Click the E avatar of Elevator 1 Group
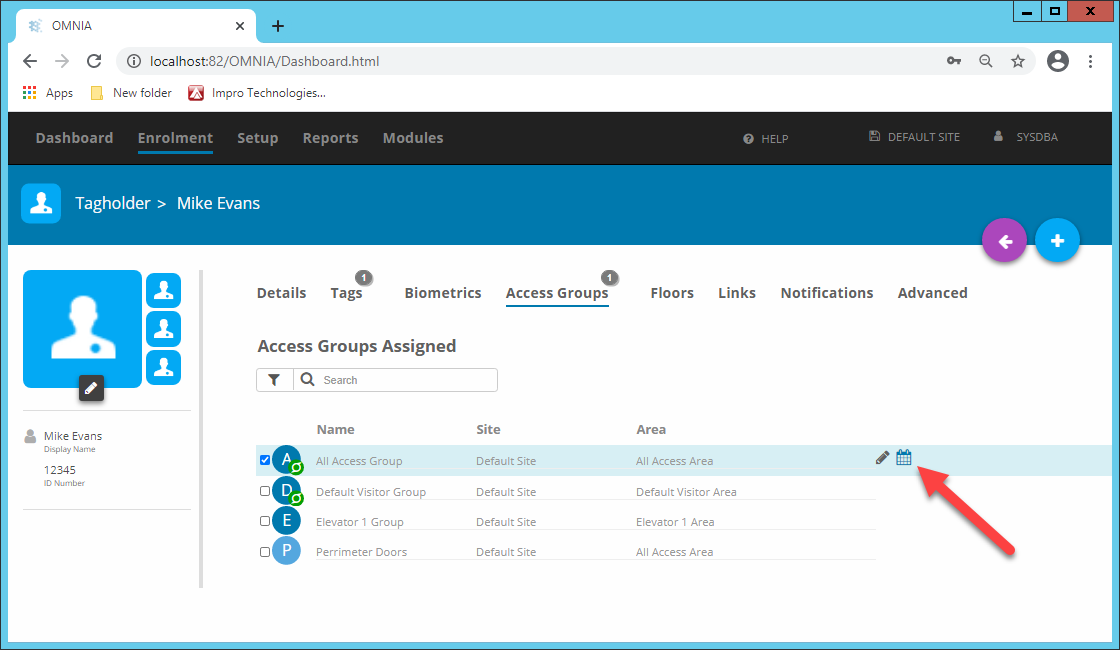This screenshot has width=1120, height=650. tap(287, 521)
